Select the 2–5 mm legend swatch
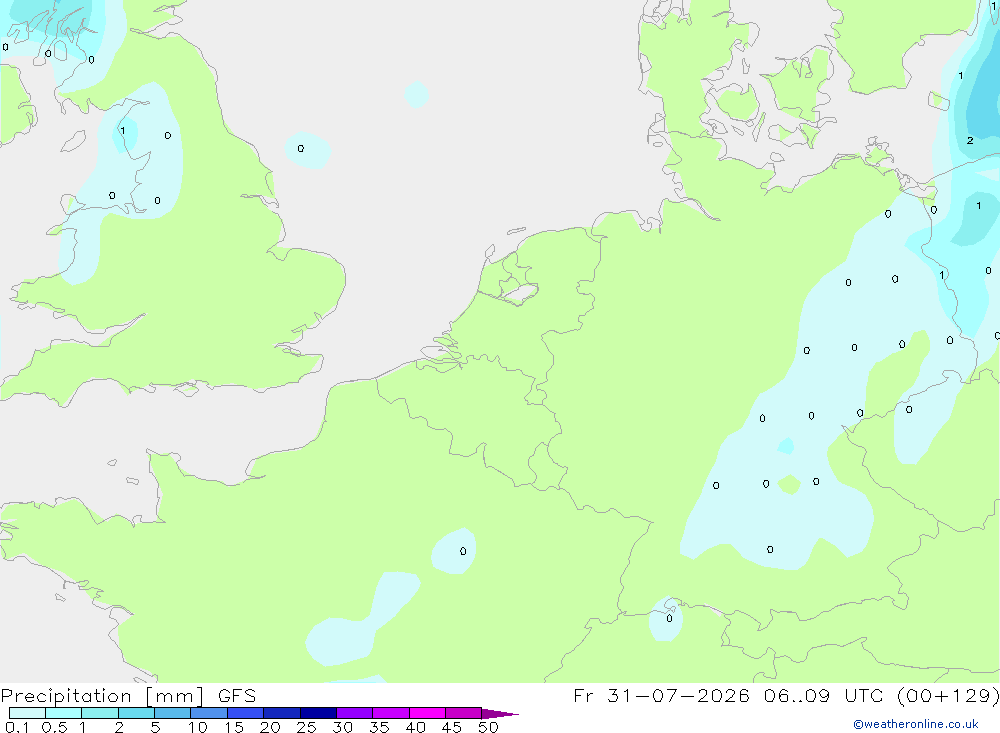1000x733 pixels. 136,713
